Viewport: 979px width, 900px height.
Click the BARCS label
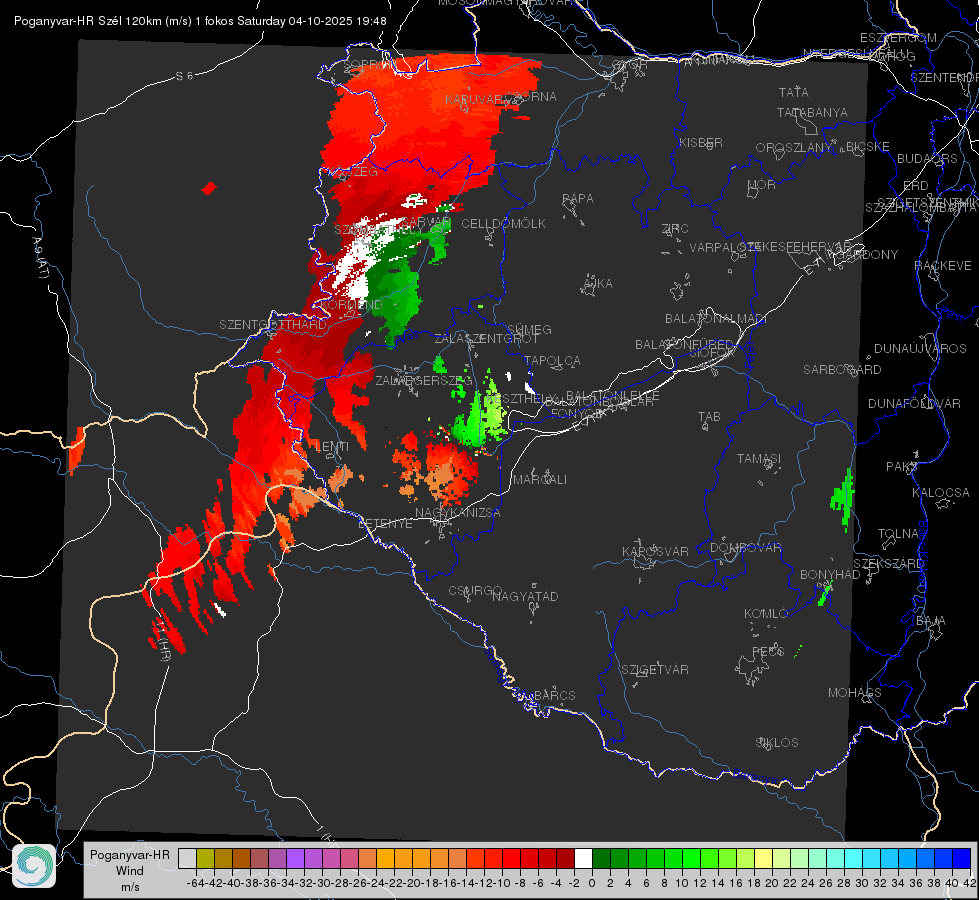[554, 695]
